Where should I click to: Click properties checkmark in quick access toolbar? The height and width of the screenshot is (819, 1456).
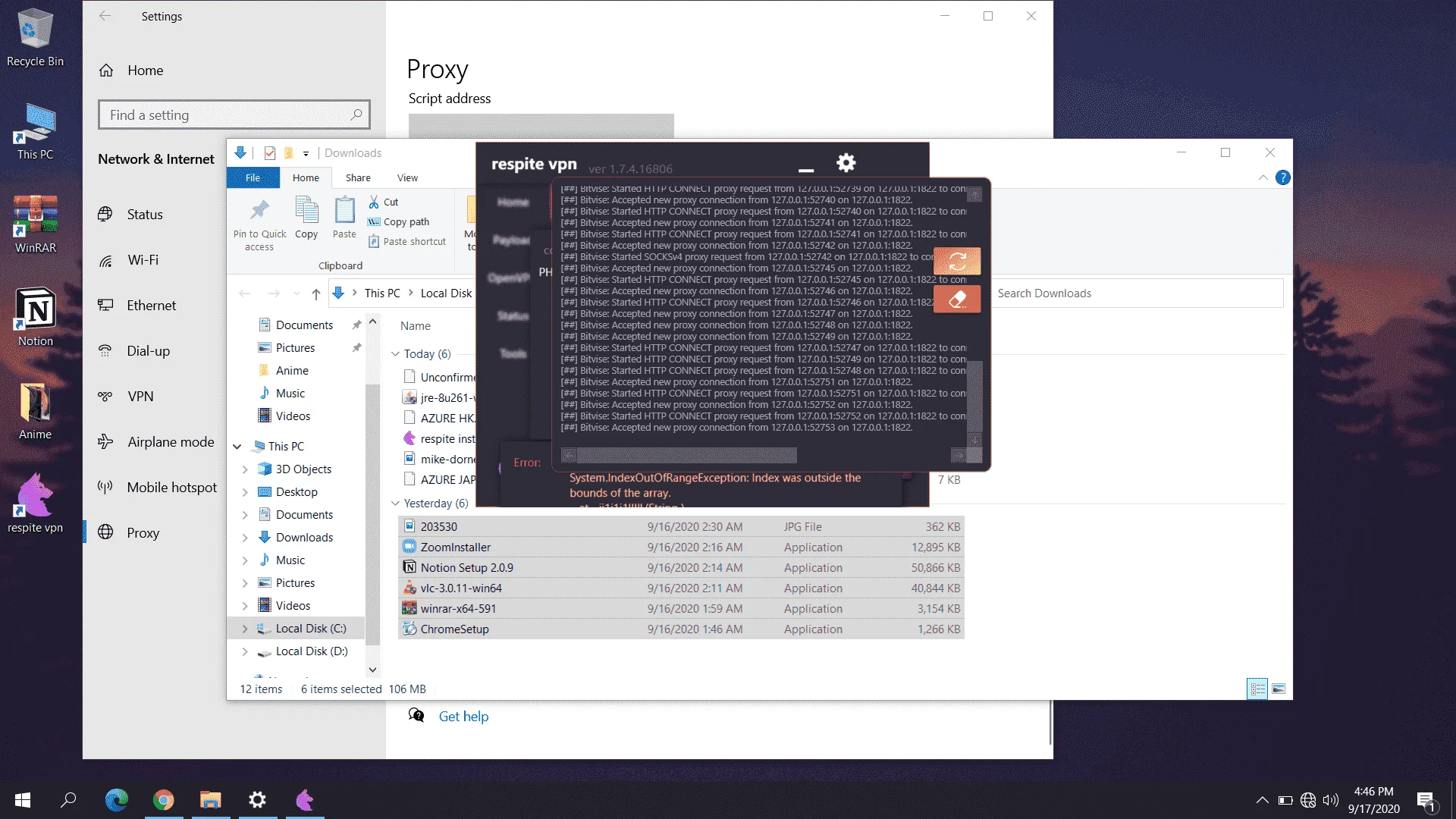269,153
